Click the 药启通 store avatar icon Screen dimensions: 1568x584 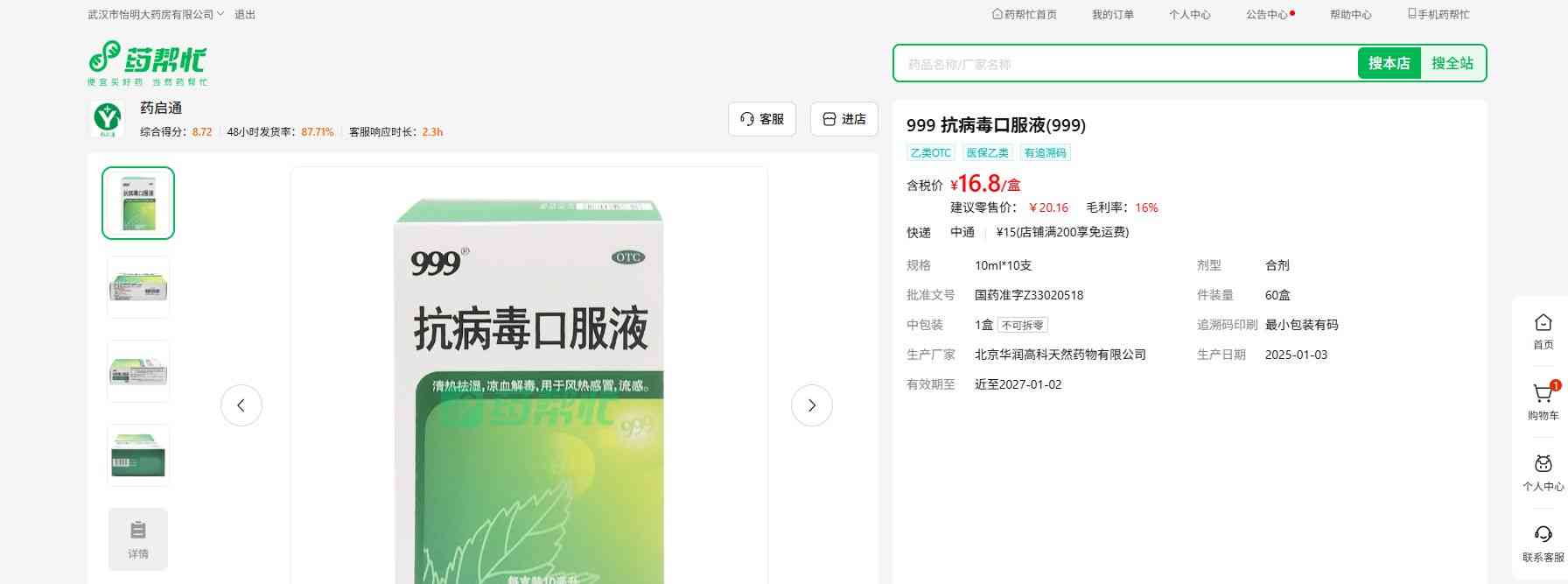(x=108, y=118)
